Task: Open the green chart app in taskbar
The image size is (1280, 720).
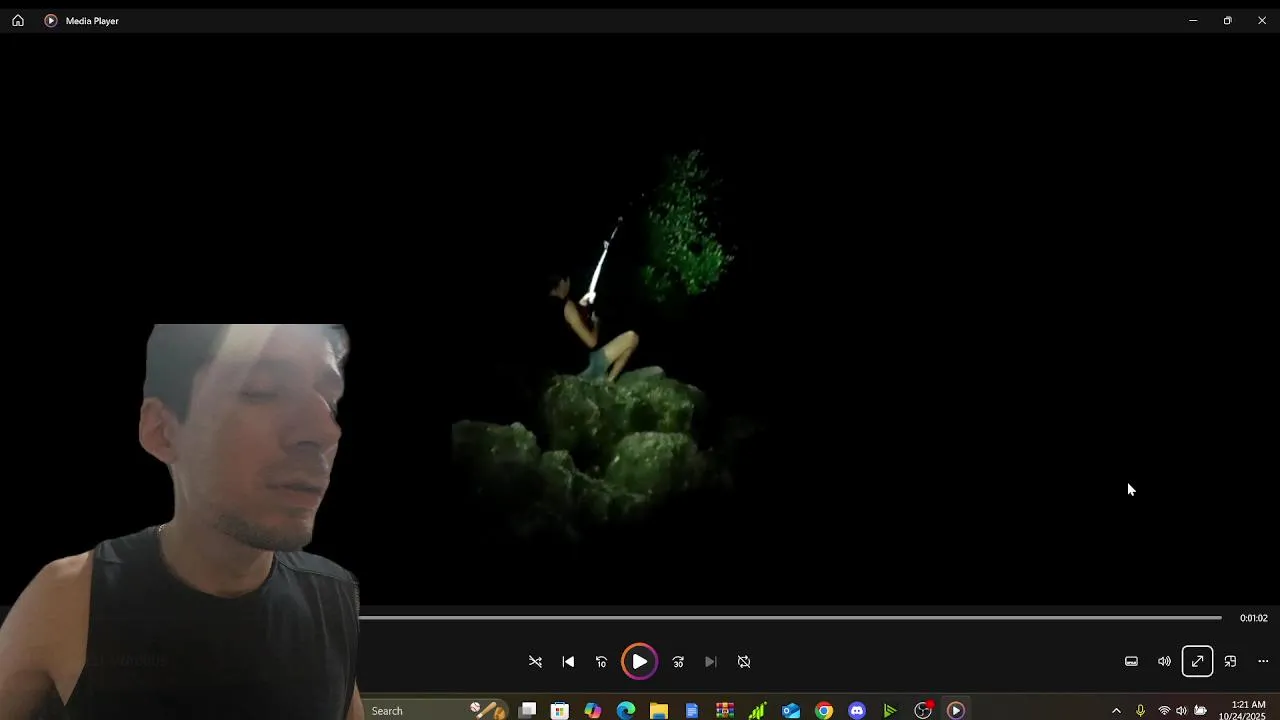Action: tap(758, 710)
